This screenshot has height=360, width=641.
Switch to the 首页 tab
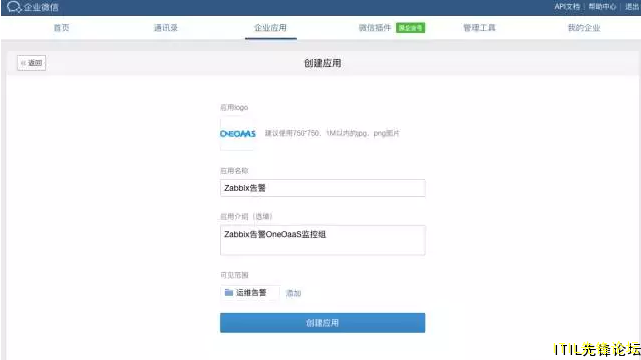[x=61, y=28]
